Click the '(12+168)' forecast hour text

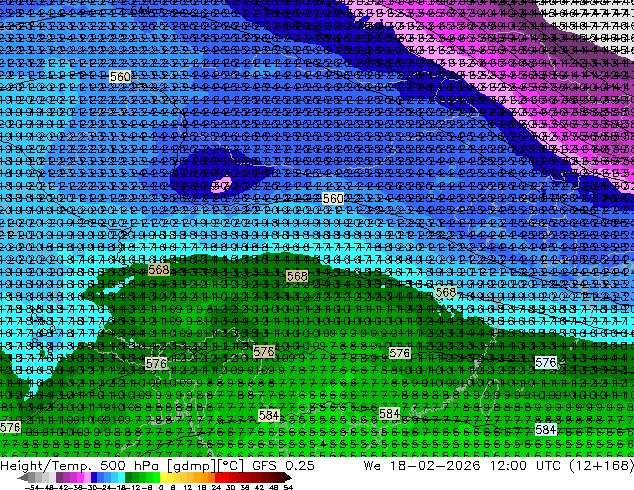(602, 466)
